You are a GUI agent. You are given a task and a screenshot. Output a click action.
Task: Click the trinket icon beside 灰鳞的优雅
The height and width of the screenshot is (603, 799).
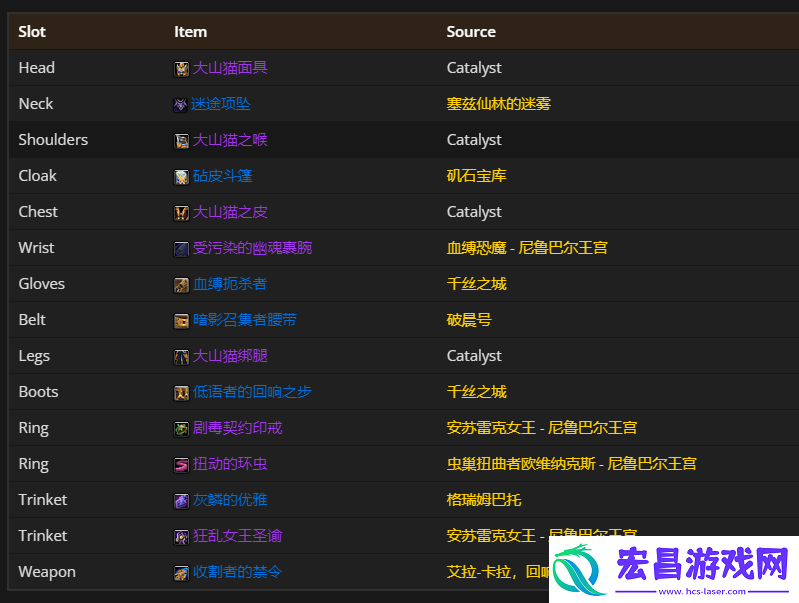coord(181,501)
